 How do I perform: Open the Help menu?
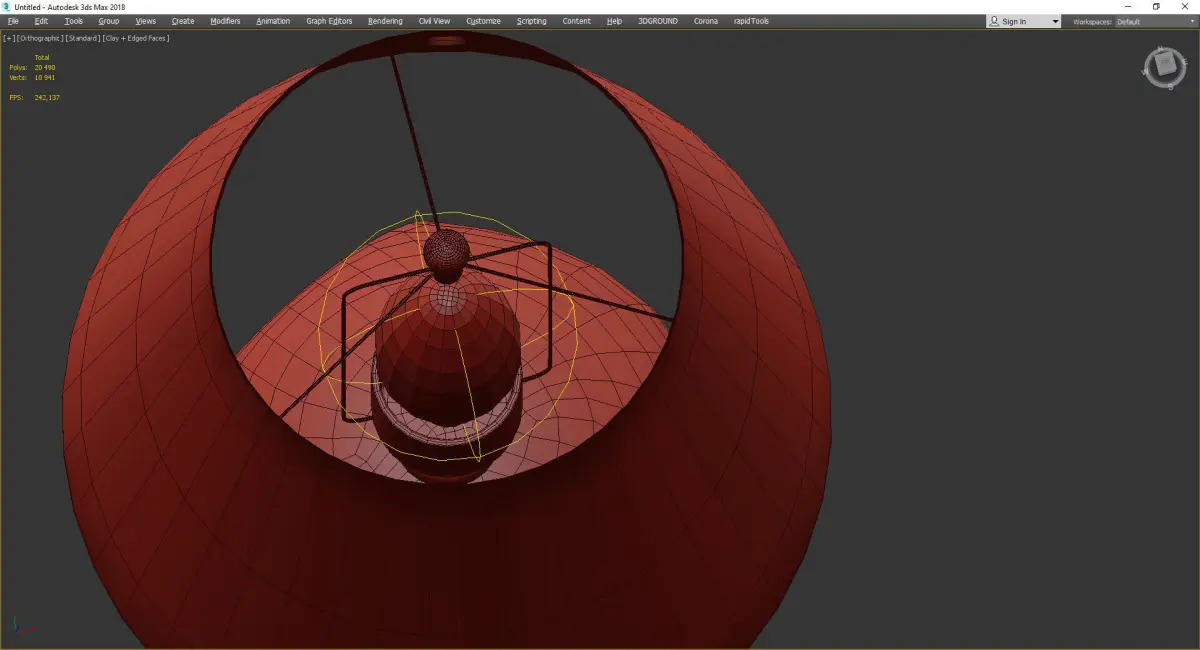[614, 21]
